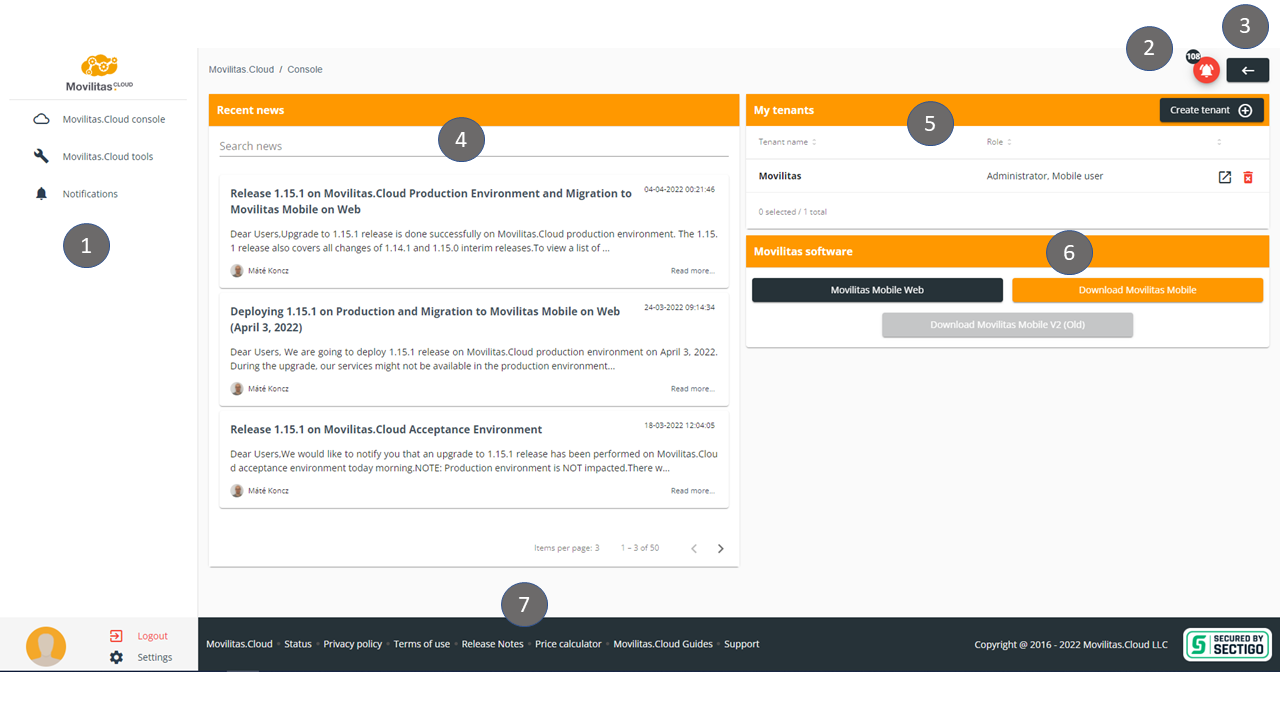Click the cloud icon beside Movilitas.Cloud console
1280x720 pixels.
(41, 119)
